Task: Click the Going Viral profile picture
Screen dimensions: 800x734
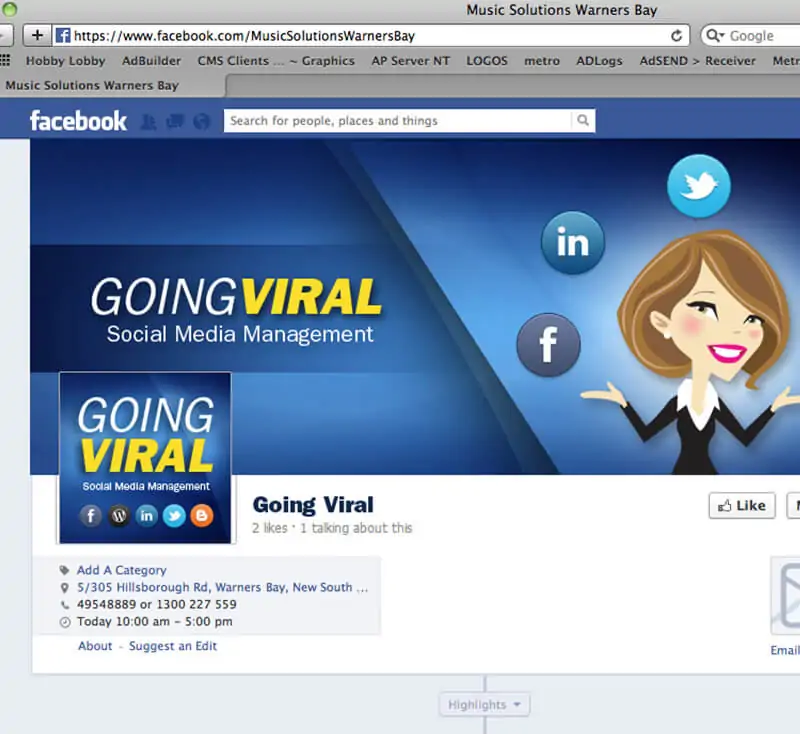Action: coord(145,458)
